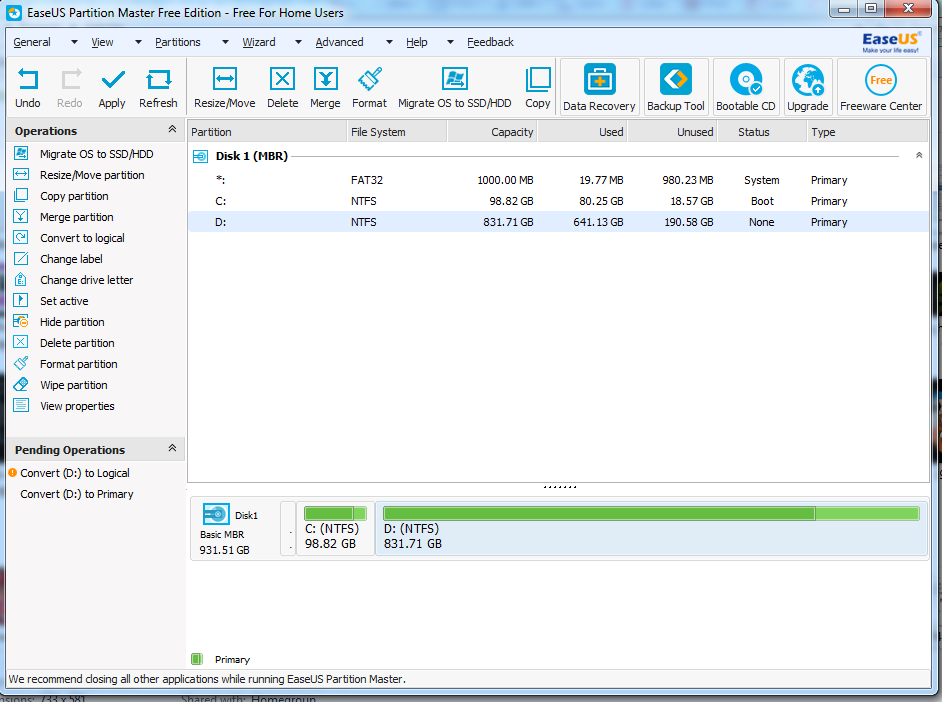Viewport: 942px width, 702px height.
Task: Choose Copy partition in Operations panel
Action: coord(74,196)
